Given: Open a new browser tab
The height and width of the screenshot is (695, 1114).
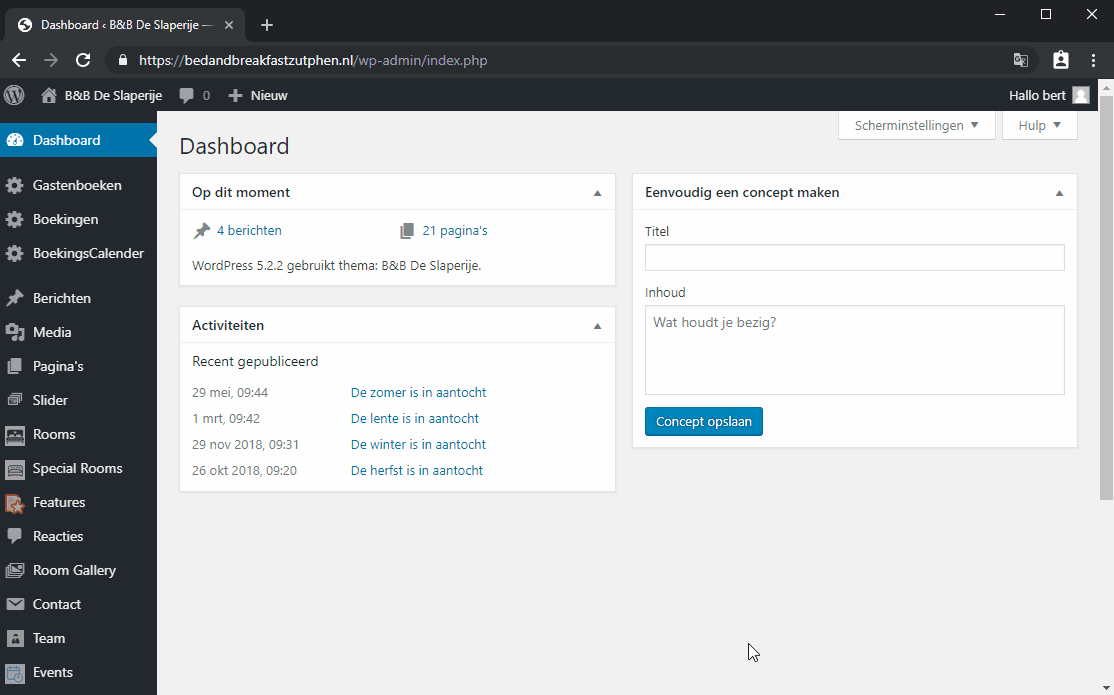Looking at the screenshot, I should [x=266, y=26].
